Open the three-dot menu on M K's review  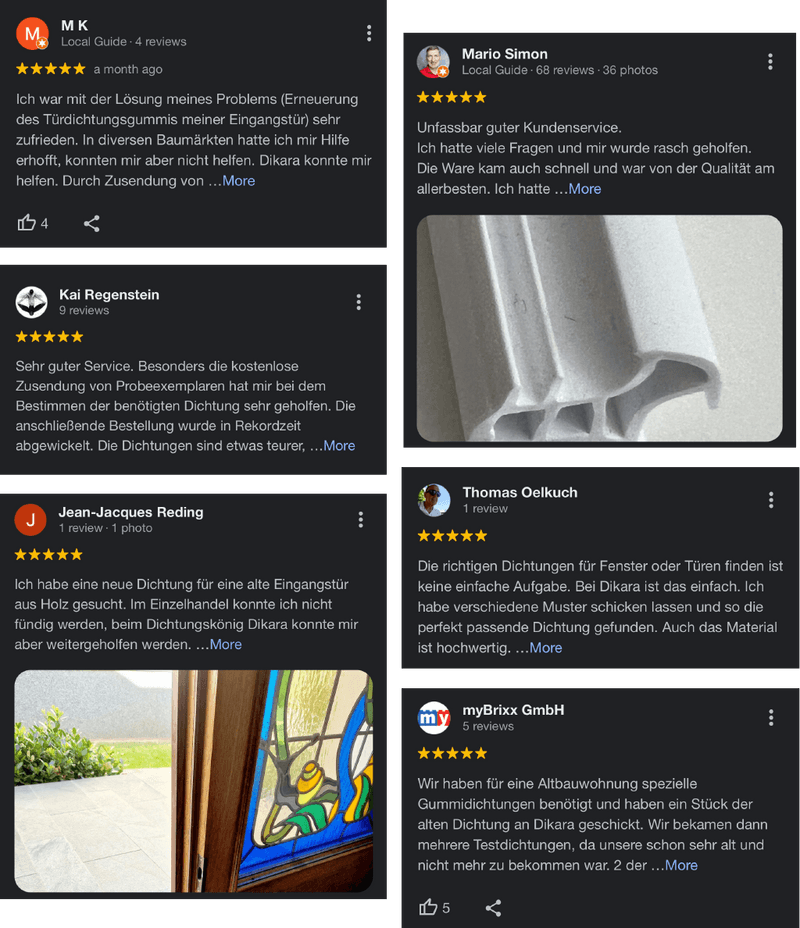tap(369, 33)
